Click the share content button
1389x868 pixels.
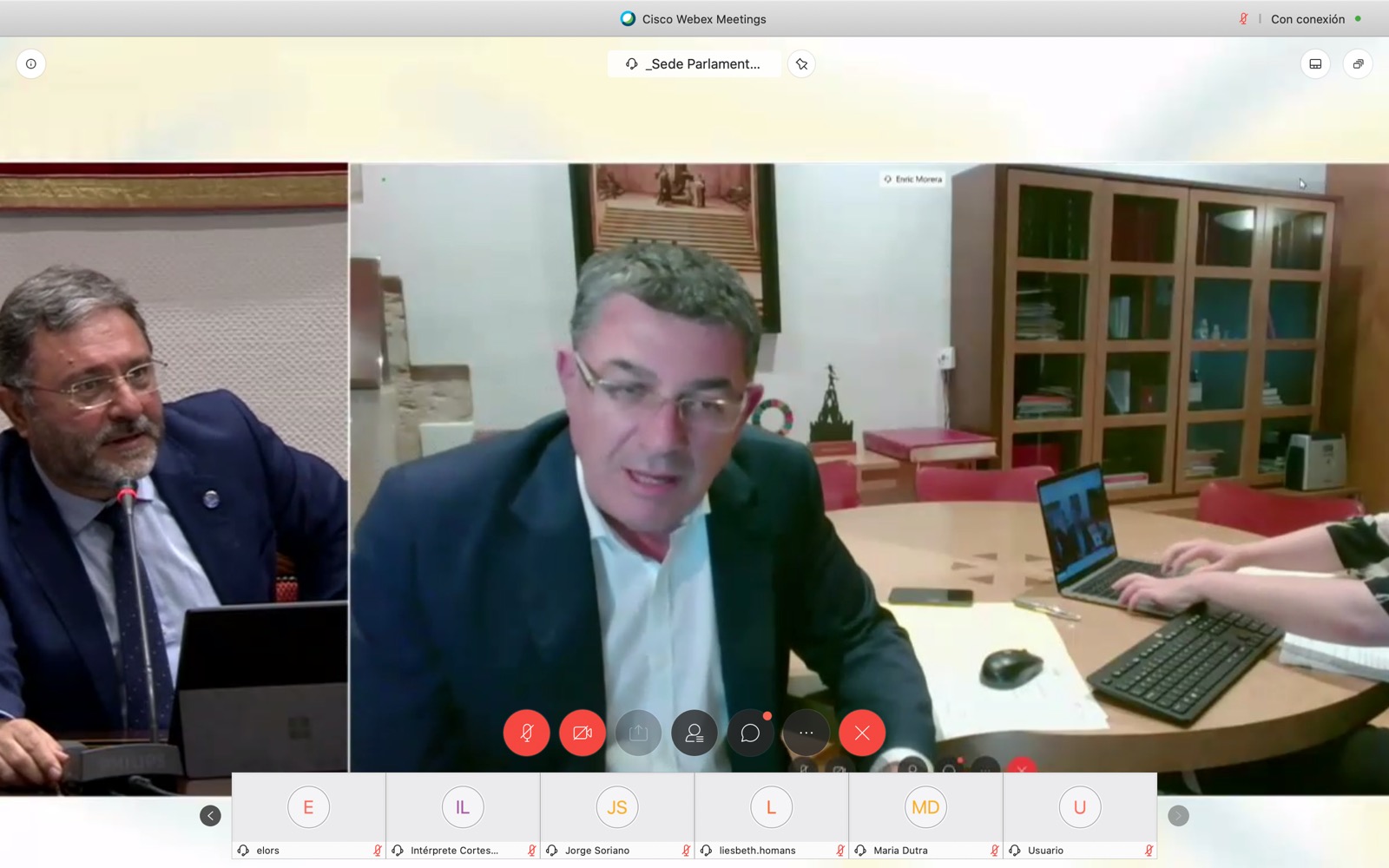tap(638, 733)
